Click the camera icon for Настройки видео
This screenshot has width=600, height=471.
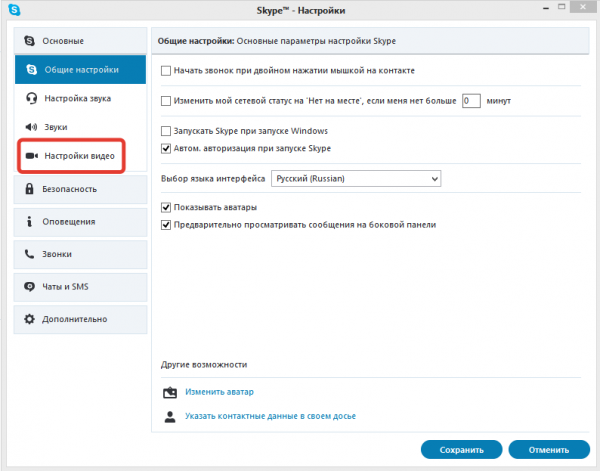31,156
